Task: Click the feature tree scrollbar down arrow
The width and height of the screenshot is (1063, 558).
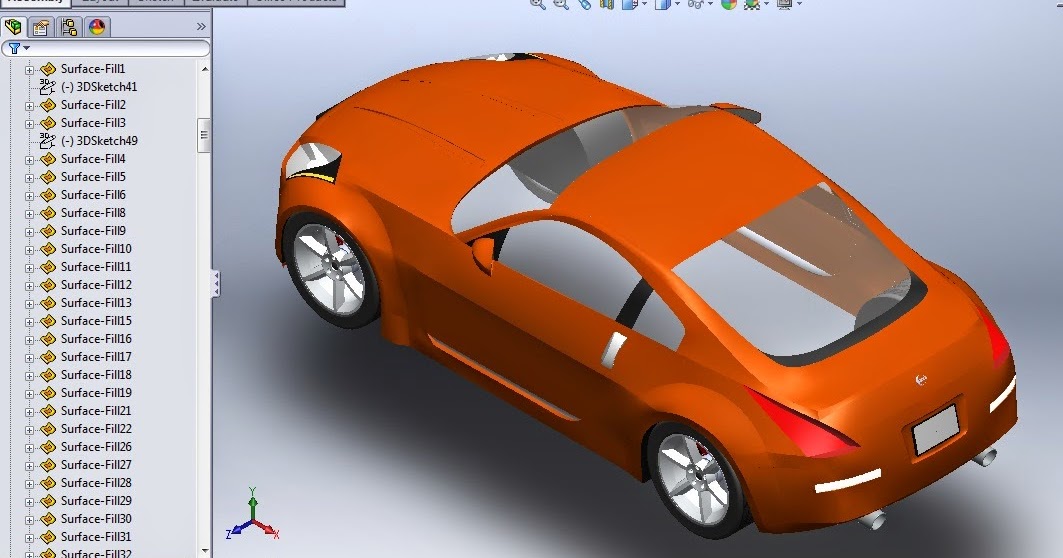Action: 204,551
